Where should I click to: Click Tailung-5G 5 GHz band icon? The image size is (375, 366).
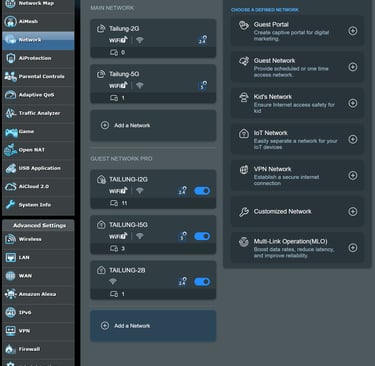click(202, 85)
